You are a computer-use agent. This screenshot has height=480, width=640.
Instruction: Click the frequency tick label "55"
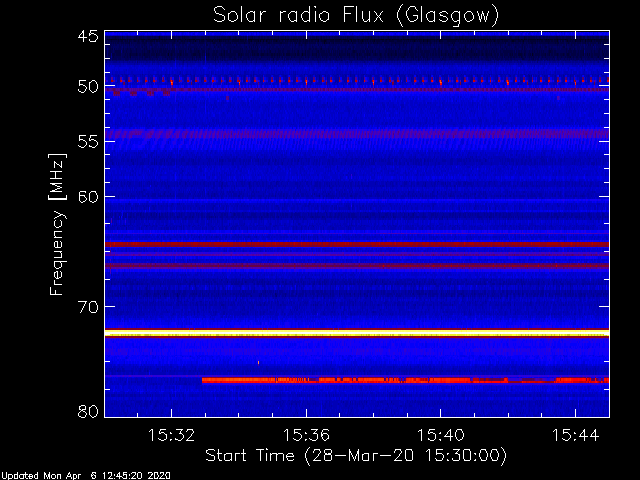pos(88,142)
